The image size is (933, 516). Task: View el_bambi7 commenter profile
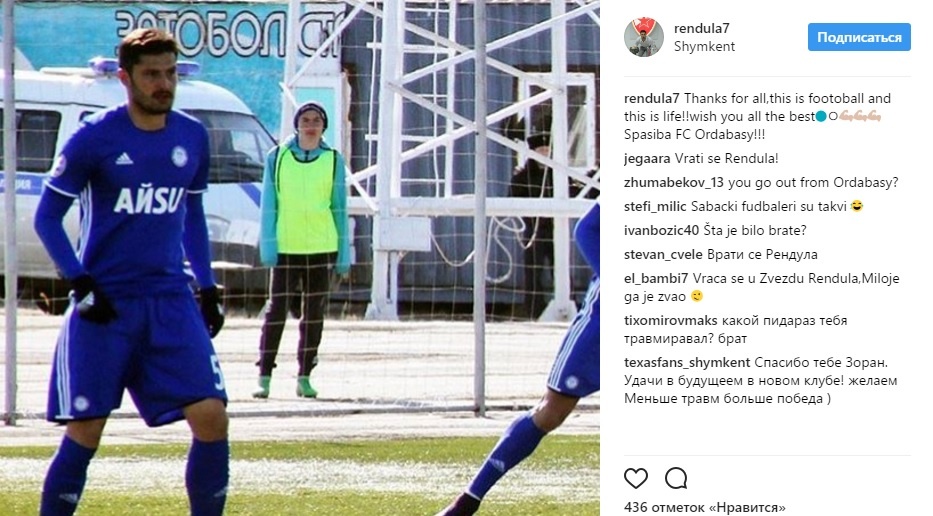click(656, 279)
